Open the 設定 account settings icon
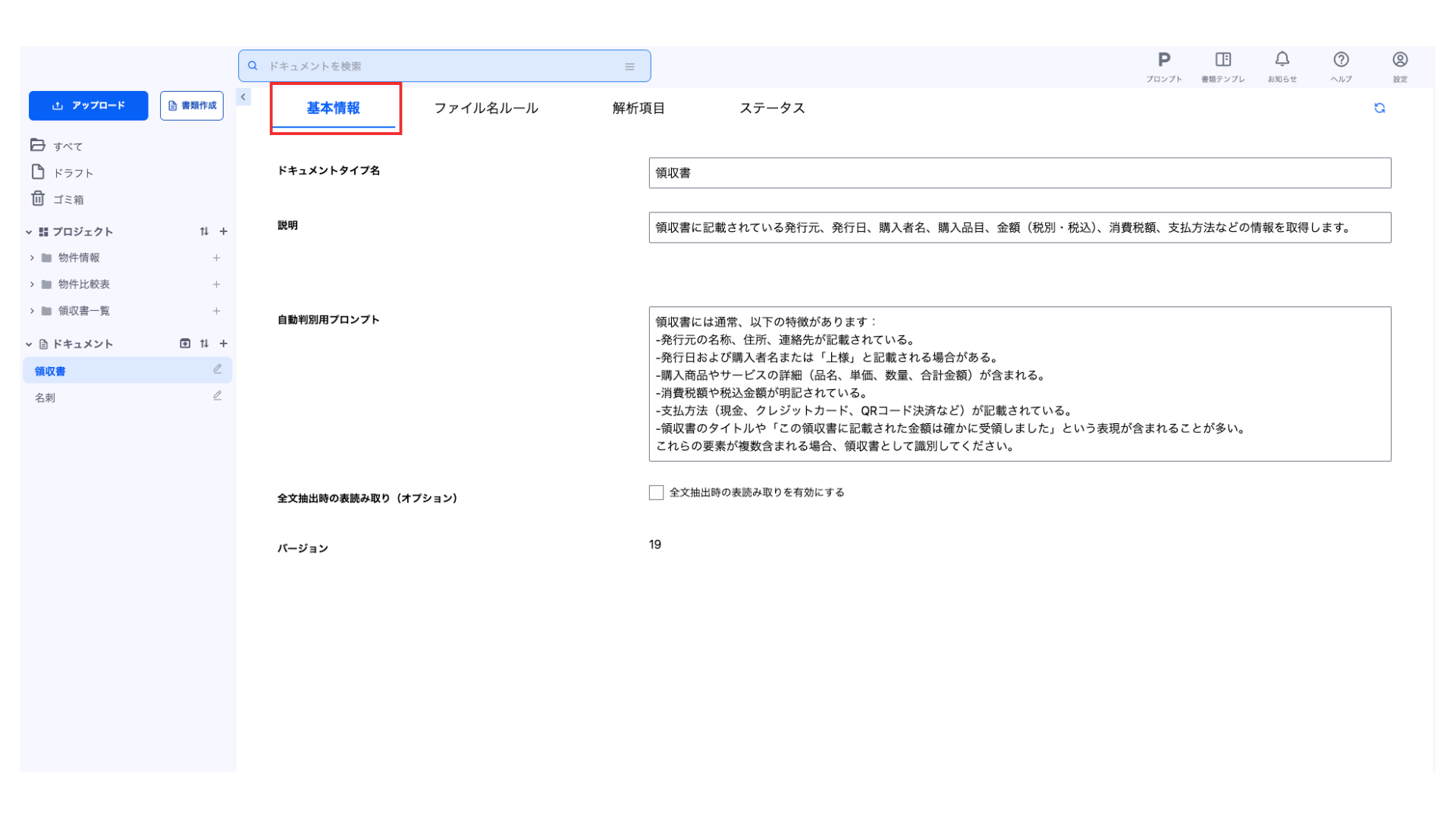This screenshot has height=819, width=1456. click(1400, 66)
